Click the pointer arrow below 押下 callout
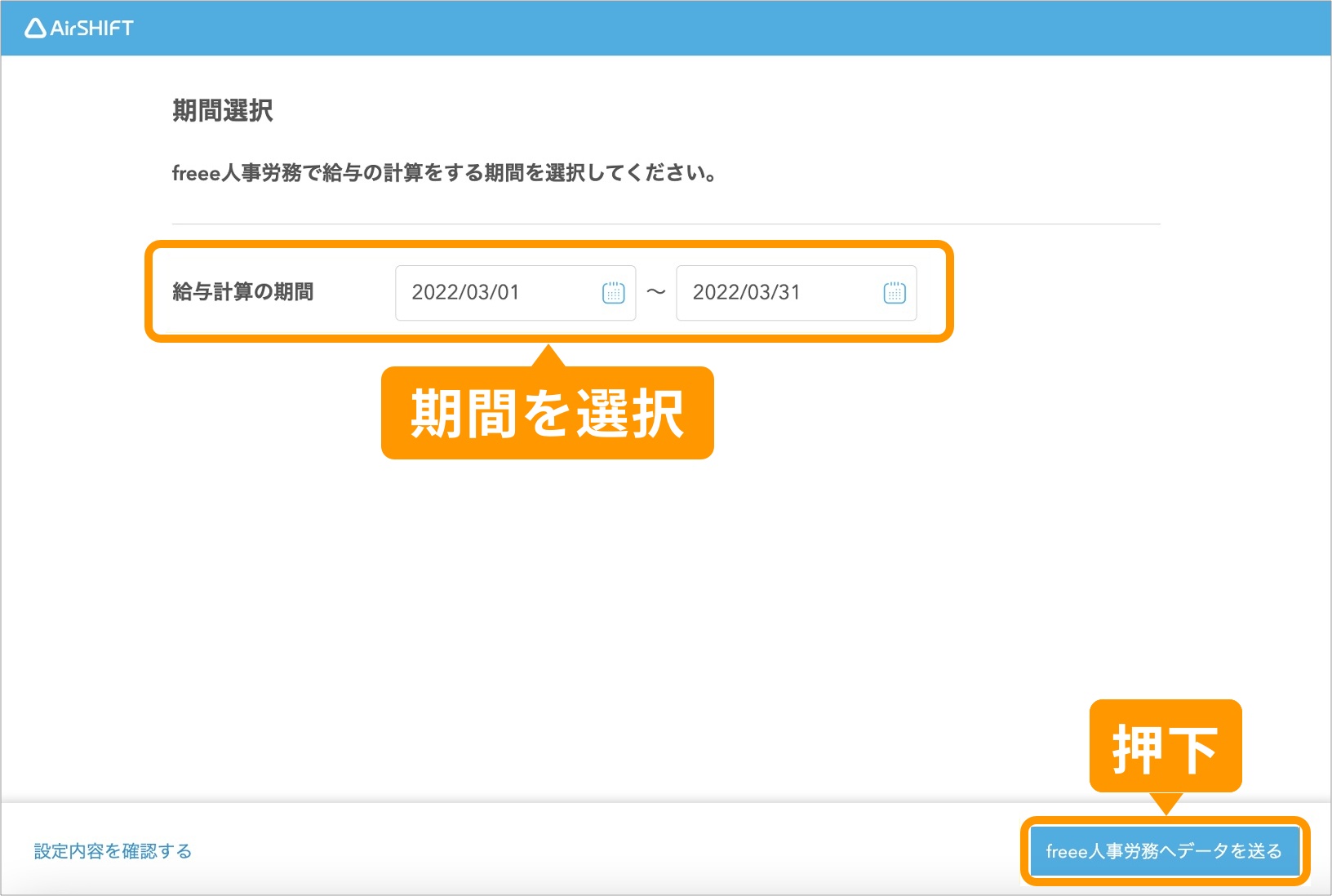 [x=1166, y=803]
